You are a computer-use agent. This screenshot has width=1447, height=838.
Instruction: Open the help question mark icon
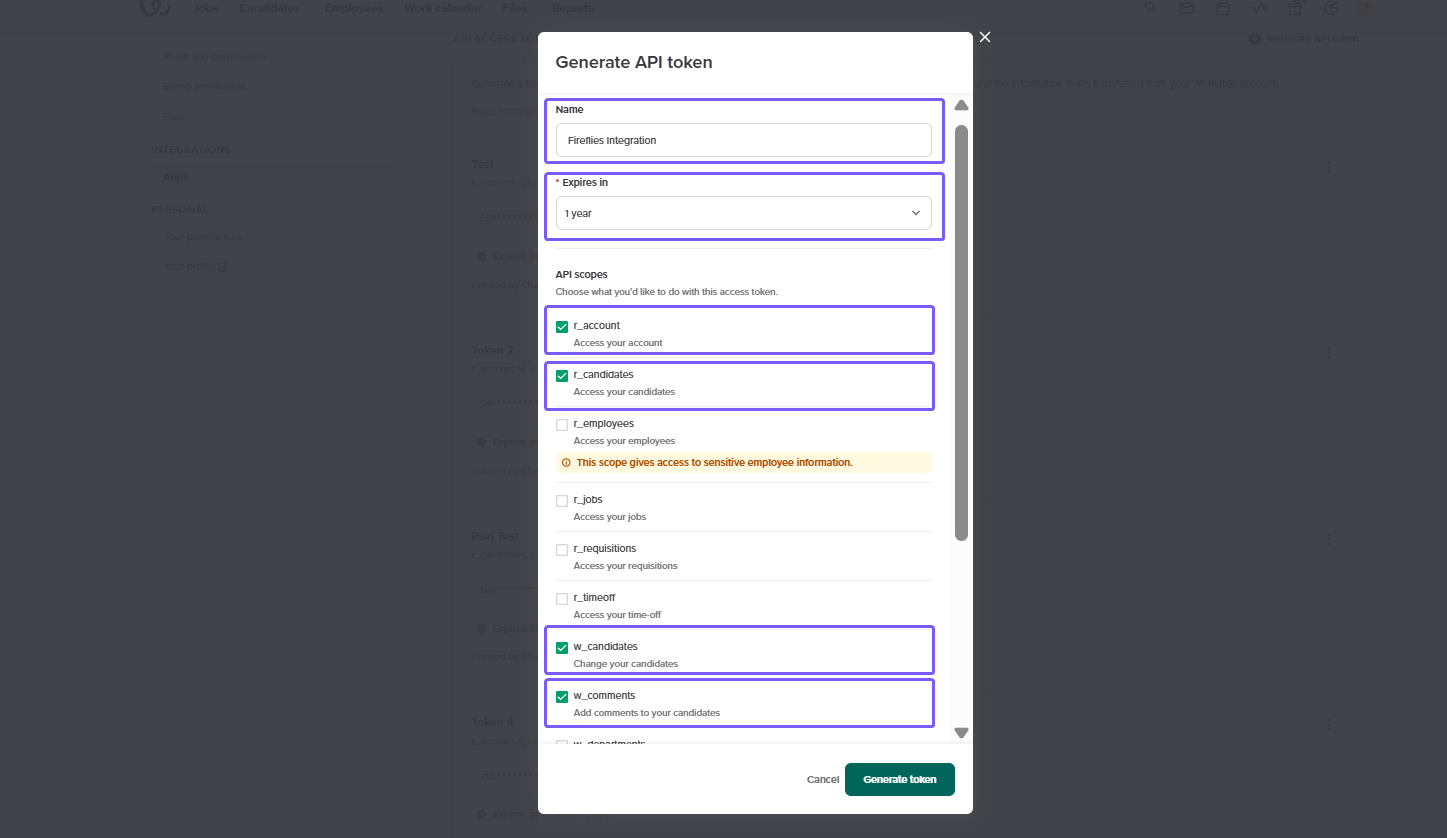click(x=1331, y=8)
